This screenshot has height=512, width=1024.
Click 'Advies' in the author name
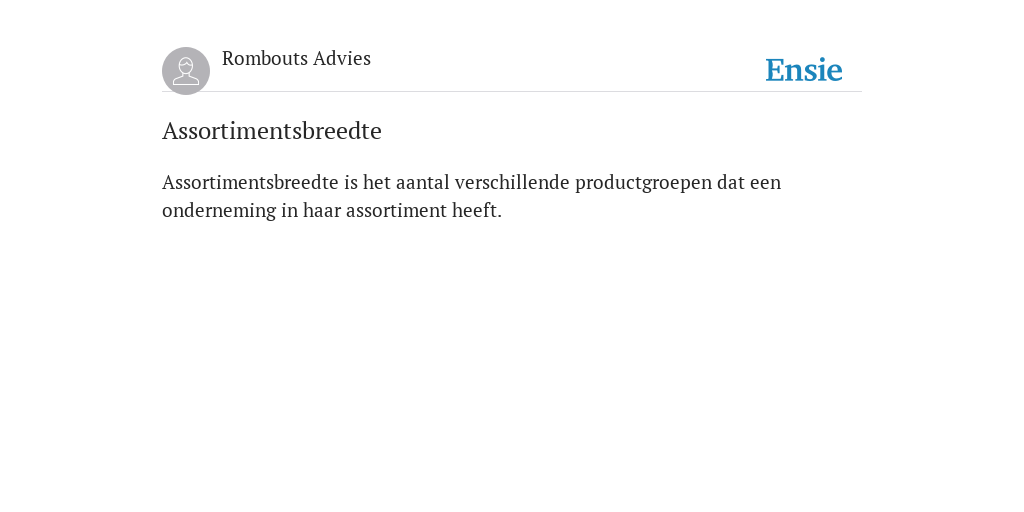tap(342, 59)
